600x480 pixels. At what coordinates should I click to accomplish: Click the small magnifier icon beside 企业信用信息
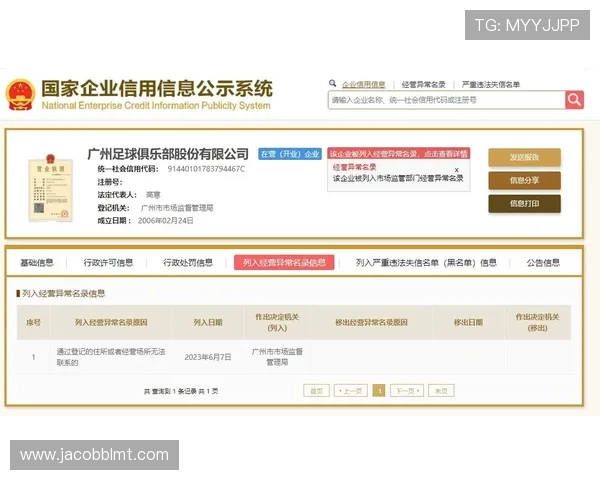coord(332,83)
